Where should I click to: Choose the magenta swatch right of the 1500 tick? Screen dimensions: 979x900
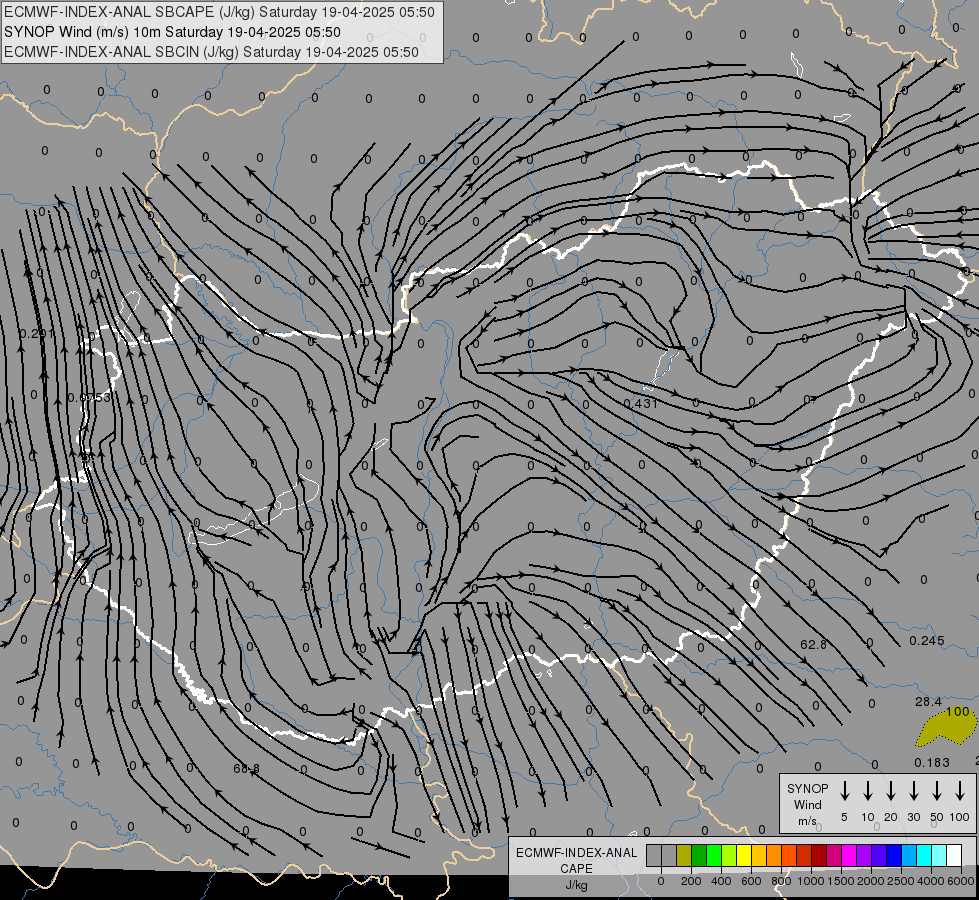850,855
